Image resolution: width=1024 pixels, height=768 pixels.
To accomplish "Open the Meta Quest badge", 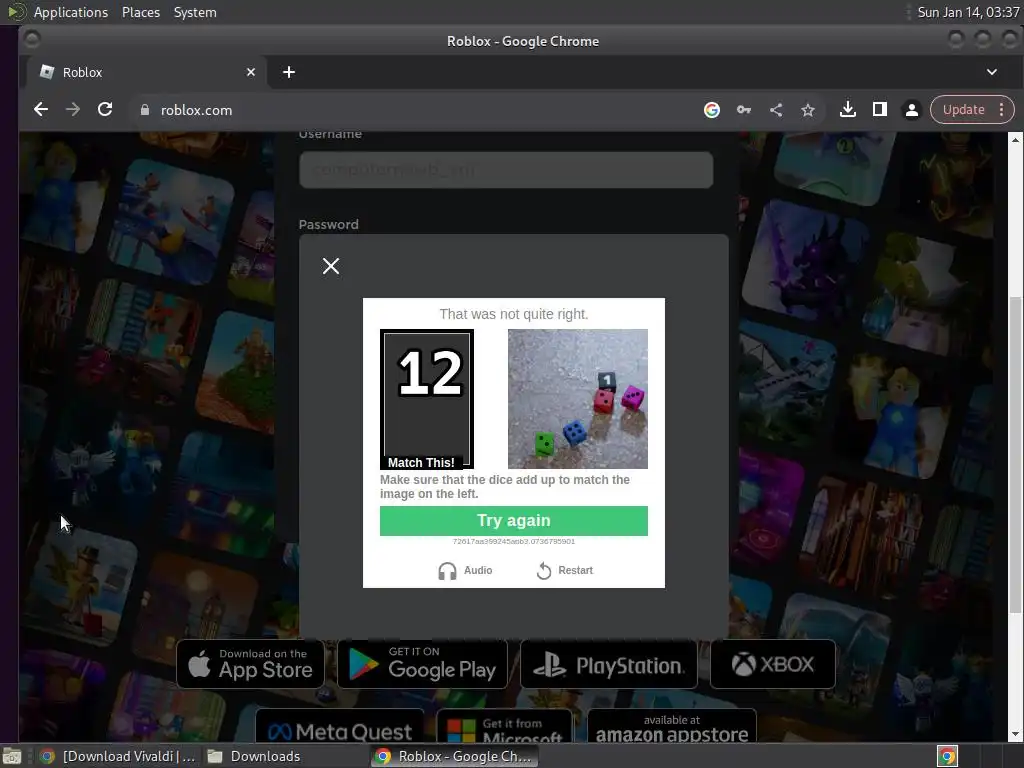I will (x=340, y=726).
